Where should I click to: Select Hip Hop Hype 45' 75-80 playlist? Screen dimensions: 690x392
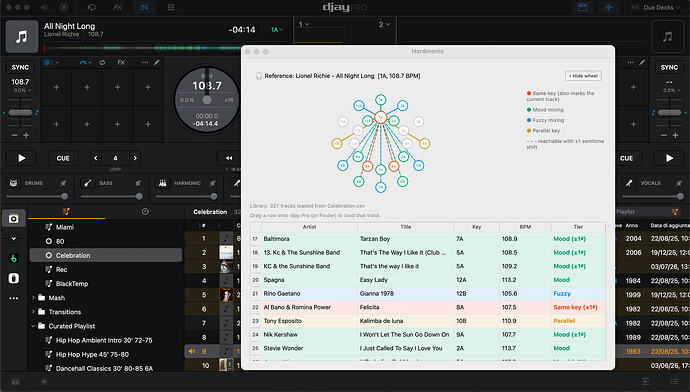92,354
